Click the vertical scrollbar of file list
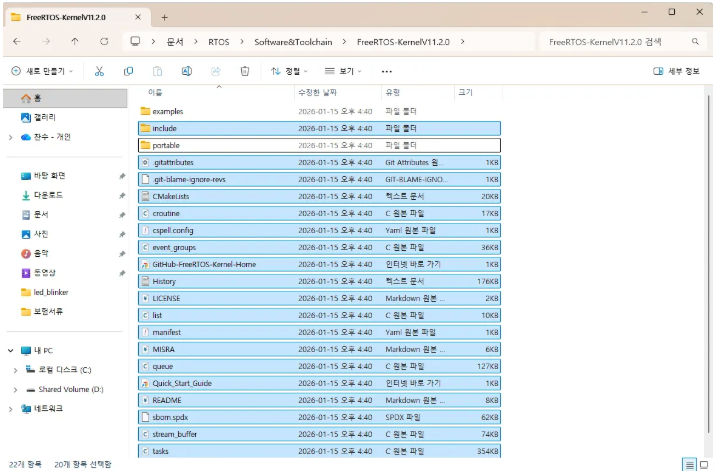The width and height of the screenshot is (714, 474). 709,264
